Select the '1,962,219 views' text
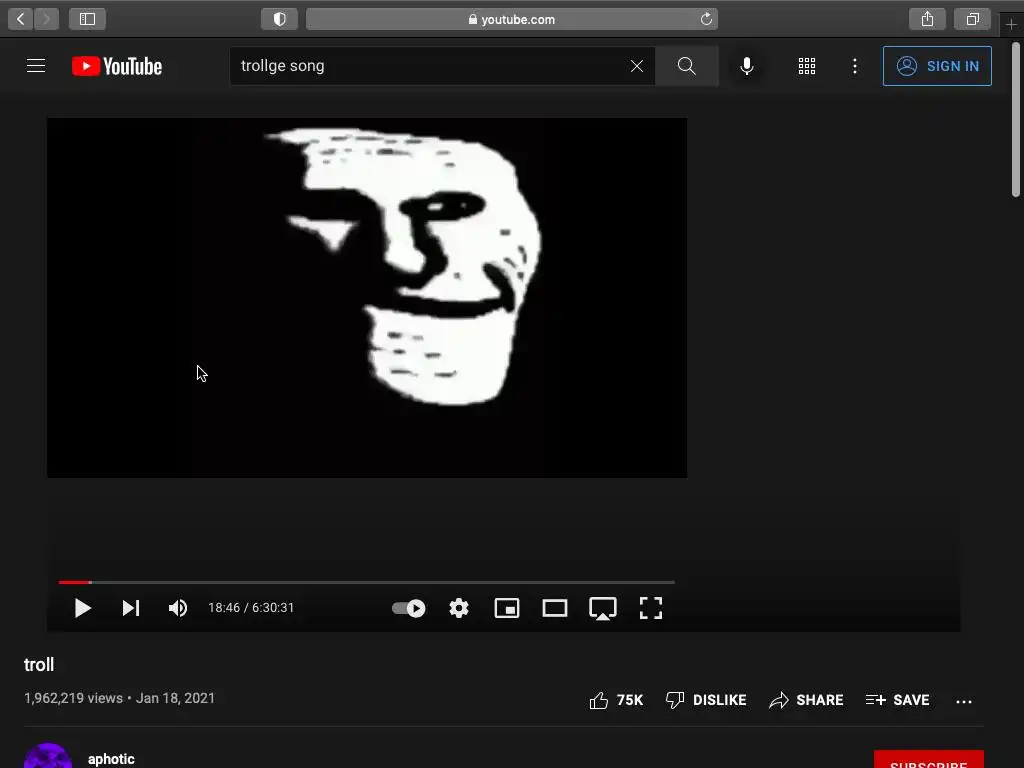 pos(73,698)
